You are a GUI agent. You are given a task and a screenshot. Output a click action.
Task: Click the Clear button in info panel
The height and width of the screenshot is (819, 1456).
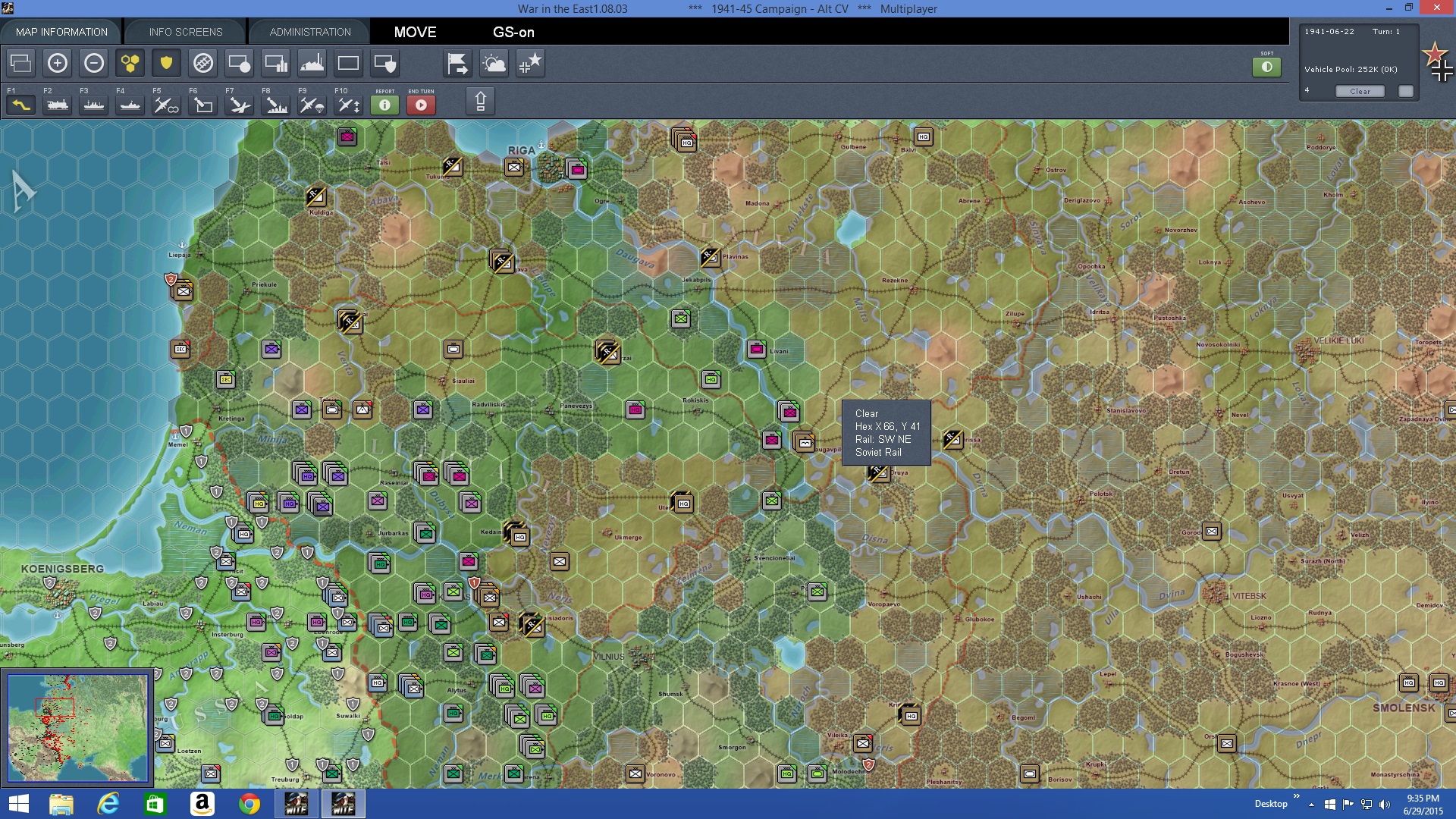1360,91
